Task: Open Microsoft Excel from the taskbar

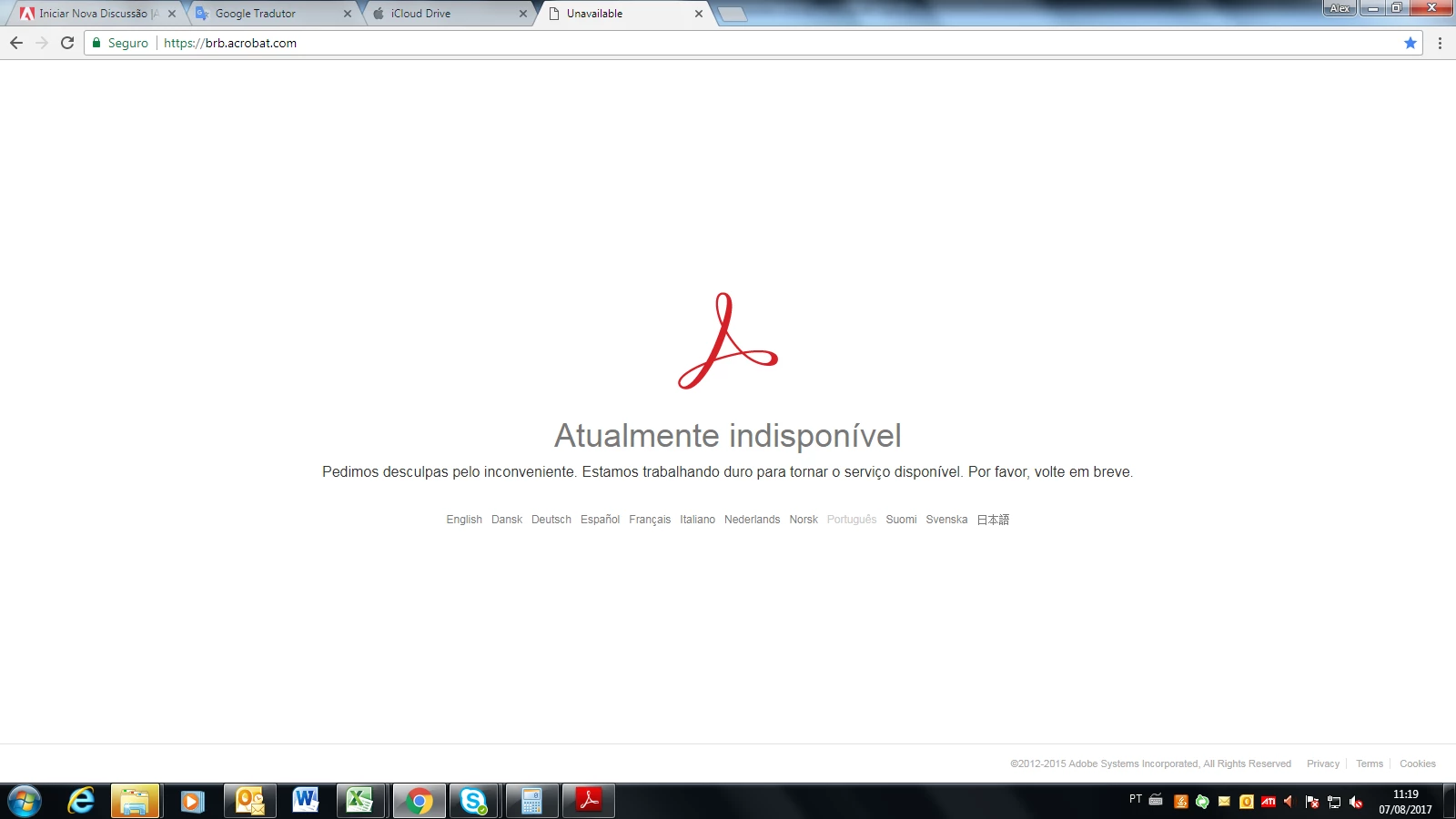Action: click(x=360, y=801)
